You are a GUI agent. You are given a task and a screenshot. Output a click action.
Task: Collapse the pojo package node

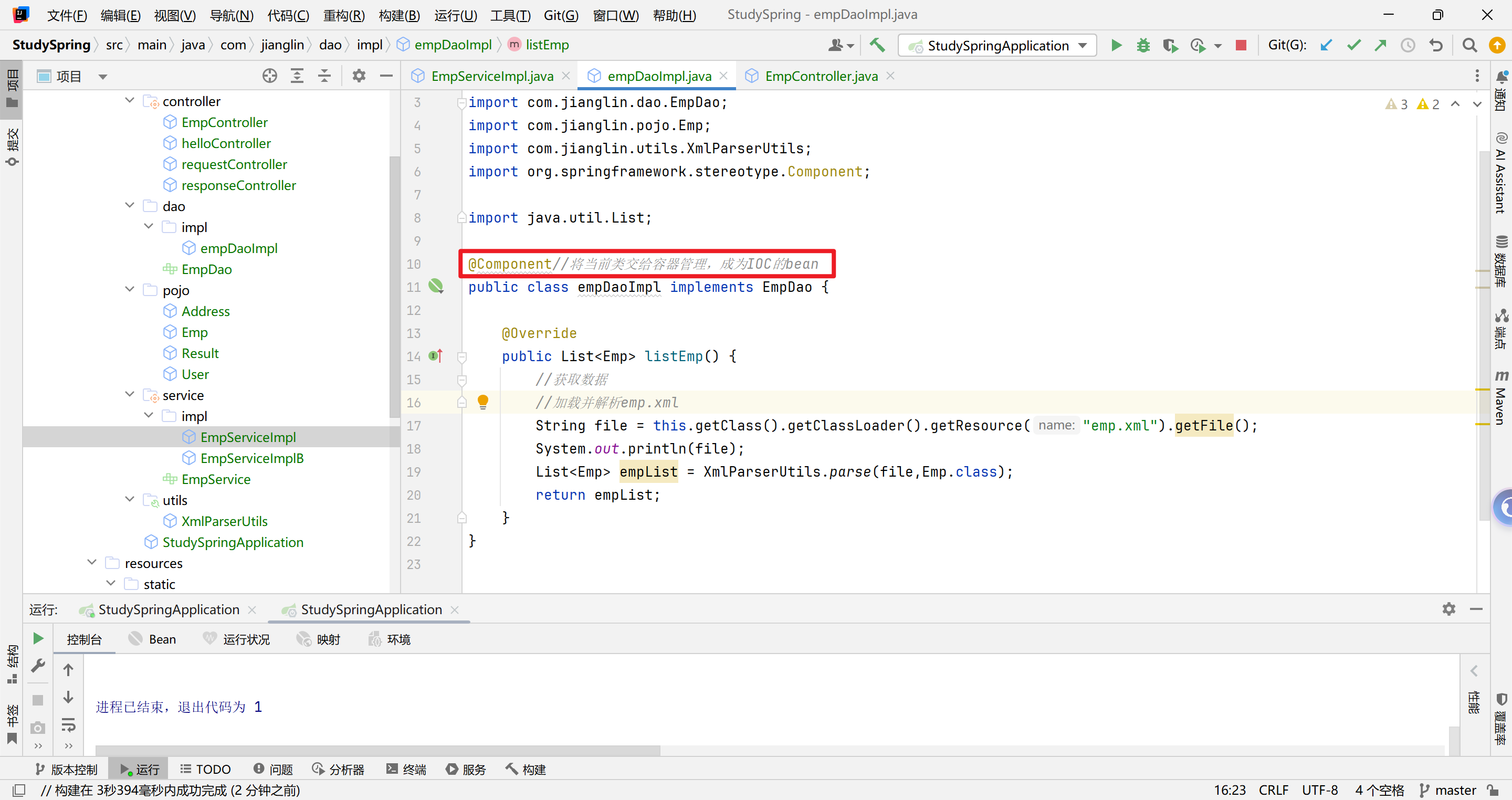point(130,289)
